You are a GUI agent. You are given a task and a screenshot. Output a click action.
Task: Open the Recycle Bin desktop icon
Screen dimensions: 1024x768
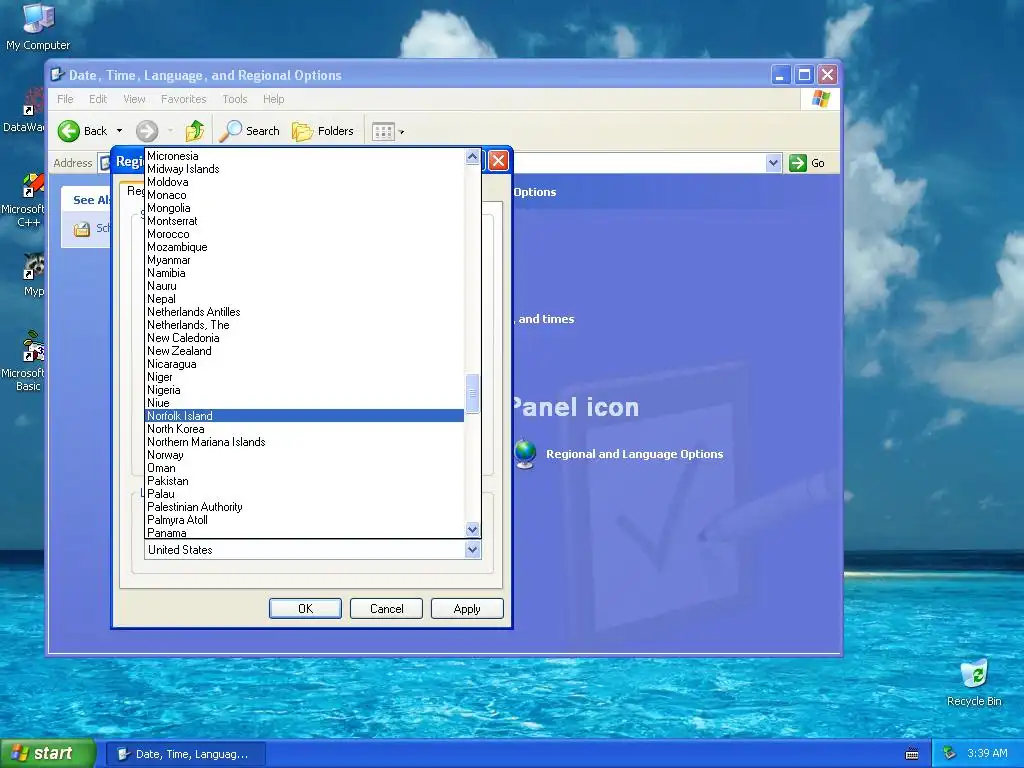[974, 683]
